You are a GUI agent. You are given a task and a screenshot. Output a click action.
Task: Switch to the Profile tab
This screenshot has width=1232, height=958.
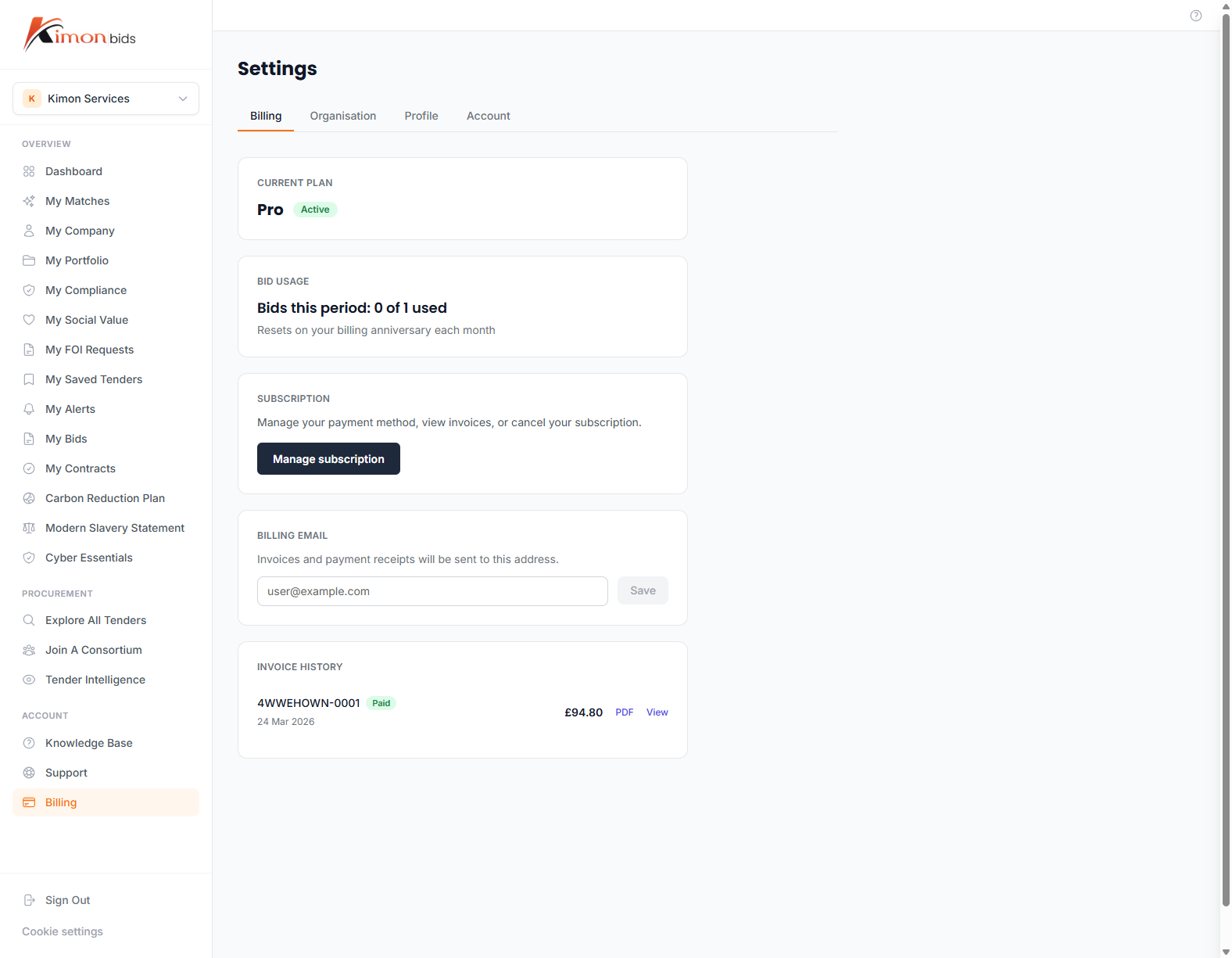tap(421, 116)
